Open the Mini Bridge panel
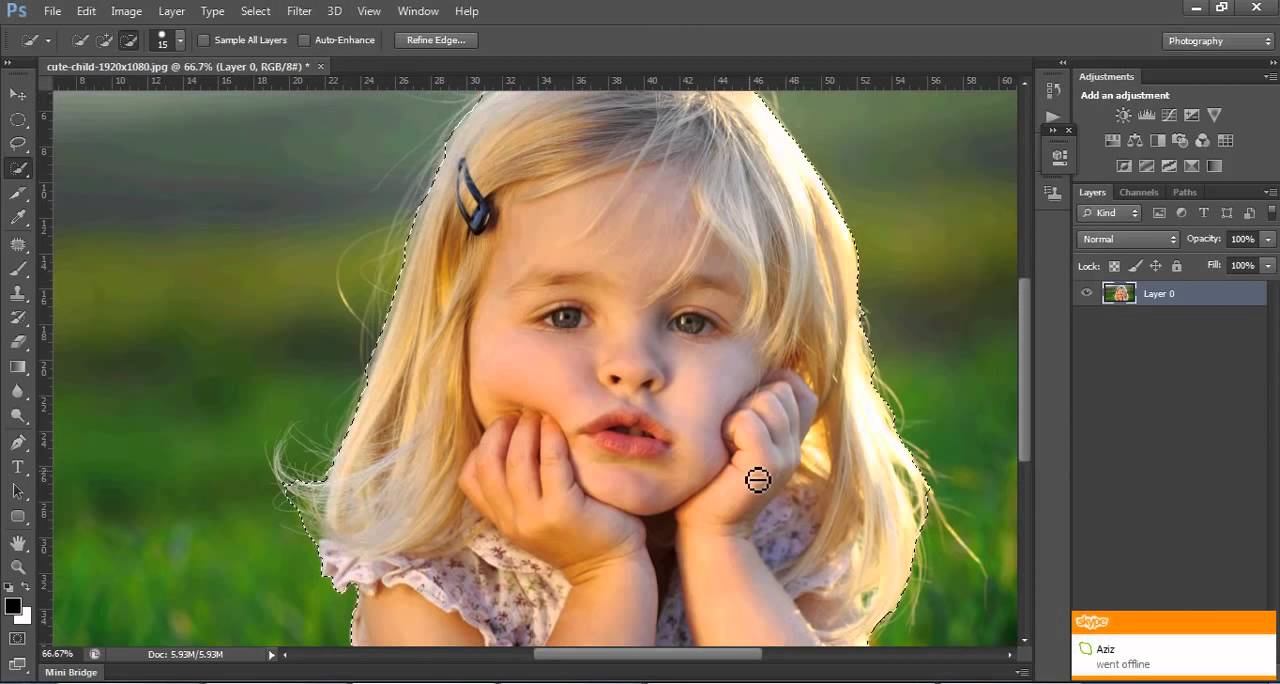This screenshot has width=1280, height=684. point(70,672)
